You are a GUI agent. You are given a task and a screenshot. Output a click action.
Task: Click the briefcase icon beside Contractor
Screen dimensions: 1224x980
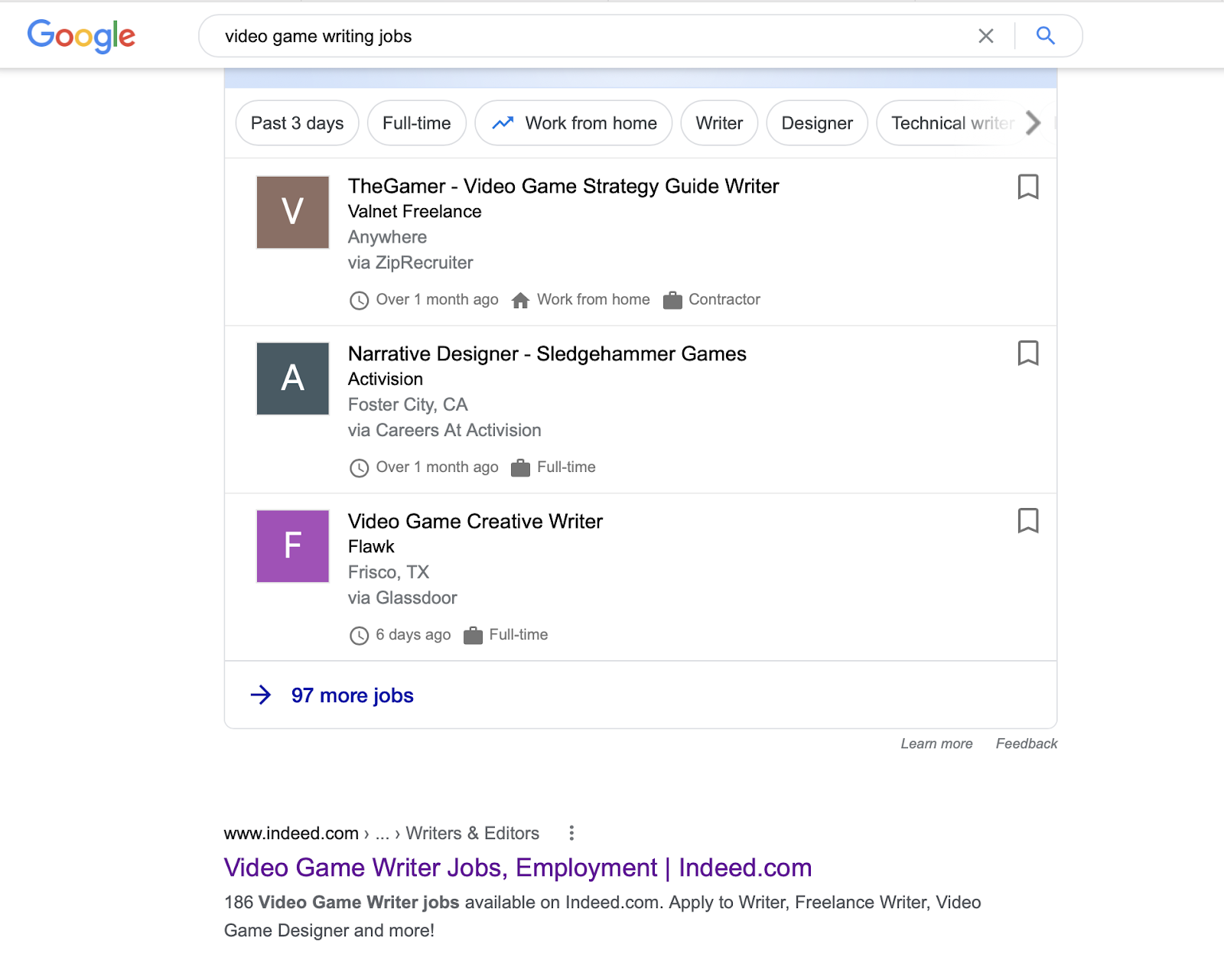click(x=672, y=300)
